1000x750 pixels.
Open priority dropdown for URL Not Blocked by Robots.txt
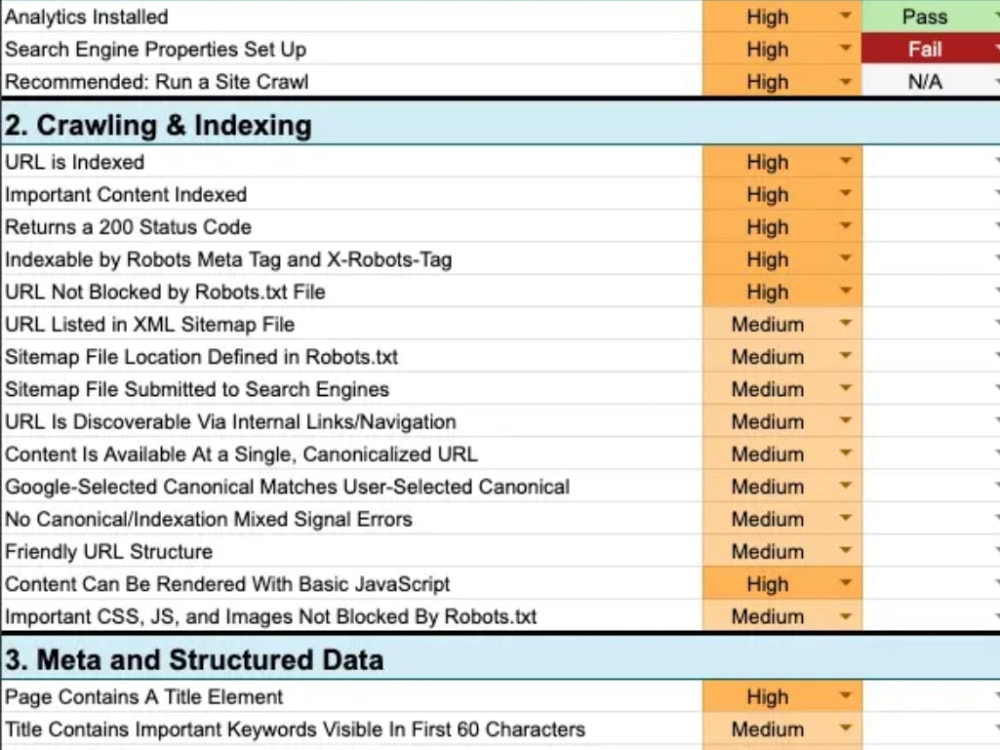coord(846,291)
